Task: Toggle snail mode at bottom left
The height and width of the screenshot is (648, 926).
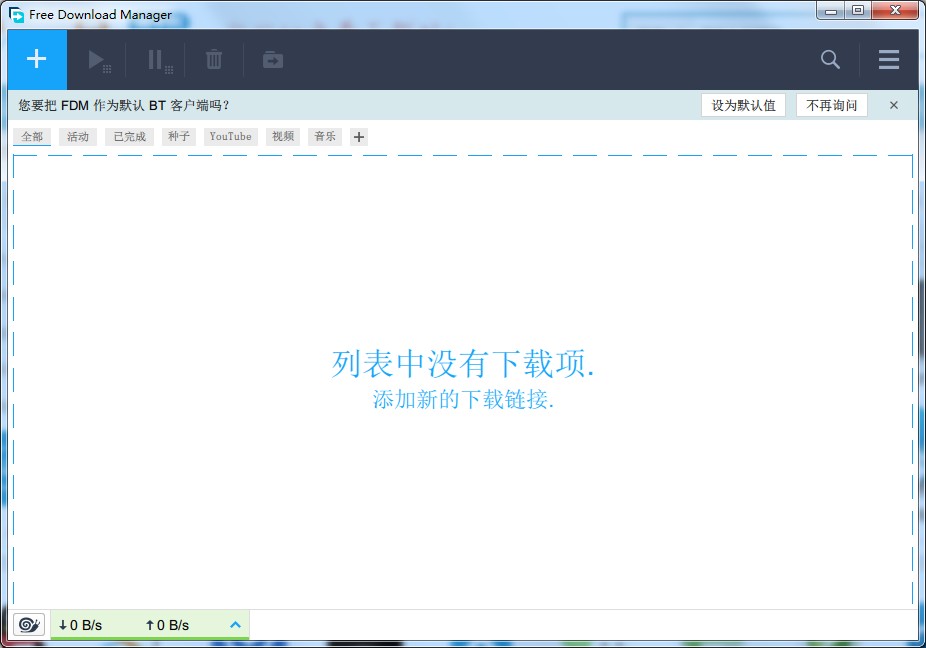Action: tap(30, 625)
